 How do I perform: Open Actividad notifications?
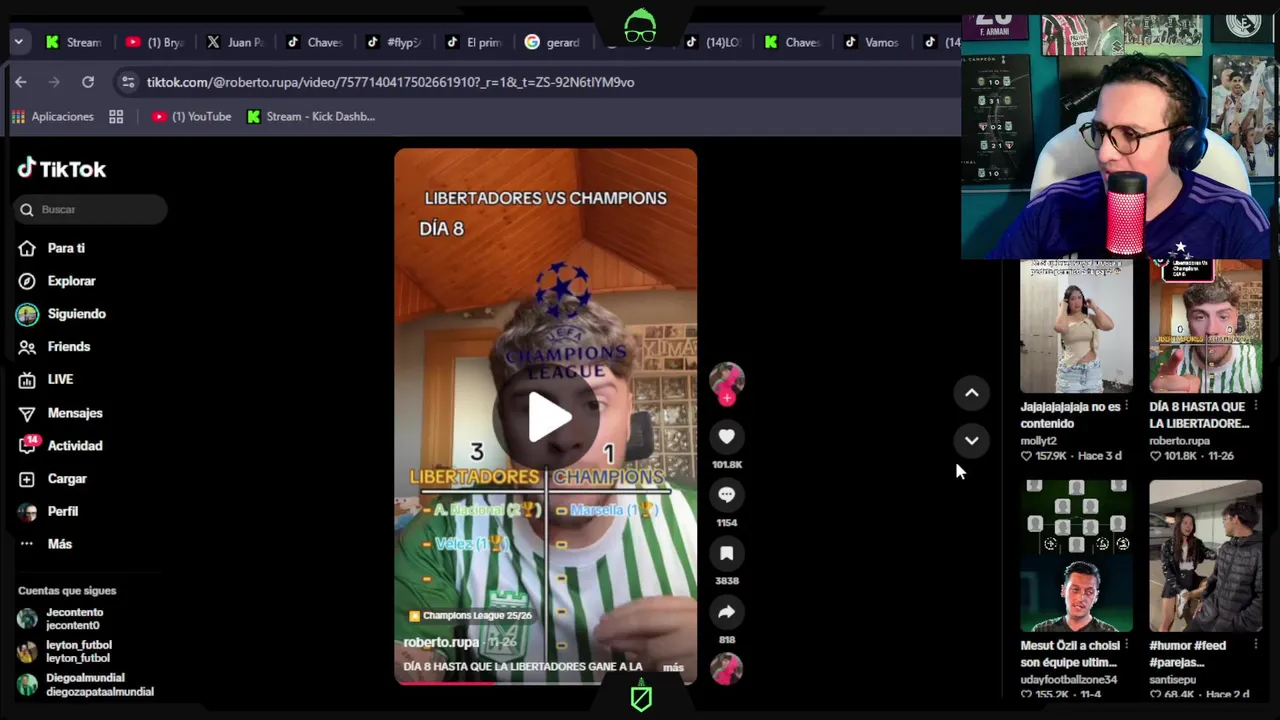(74, 446)
